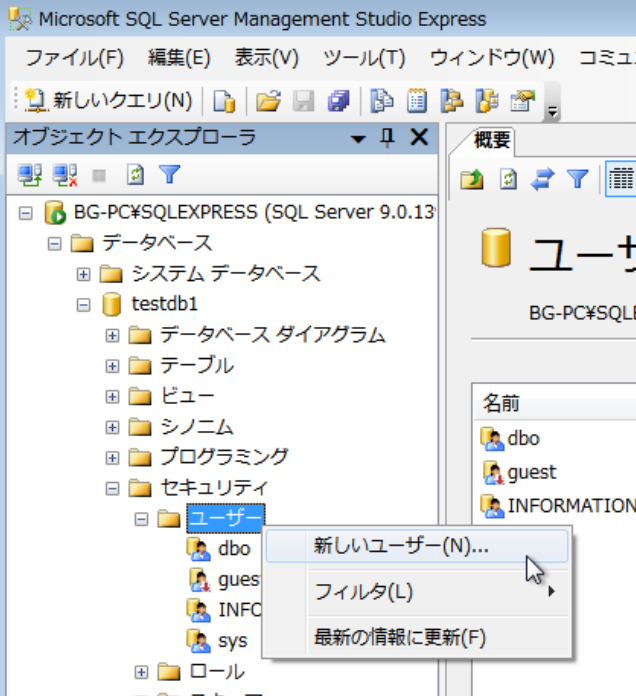Open the toolbar options overflow arrow
This screenshot has width=636, height=696.
point(553,111)
